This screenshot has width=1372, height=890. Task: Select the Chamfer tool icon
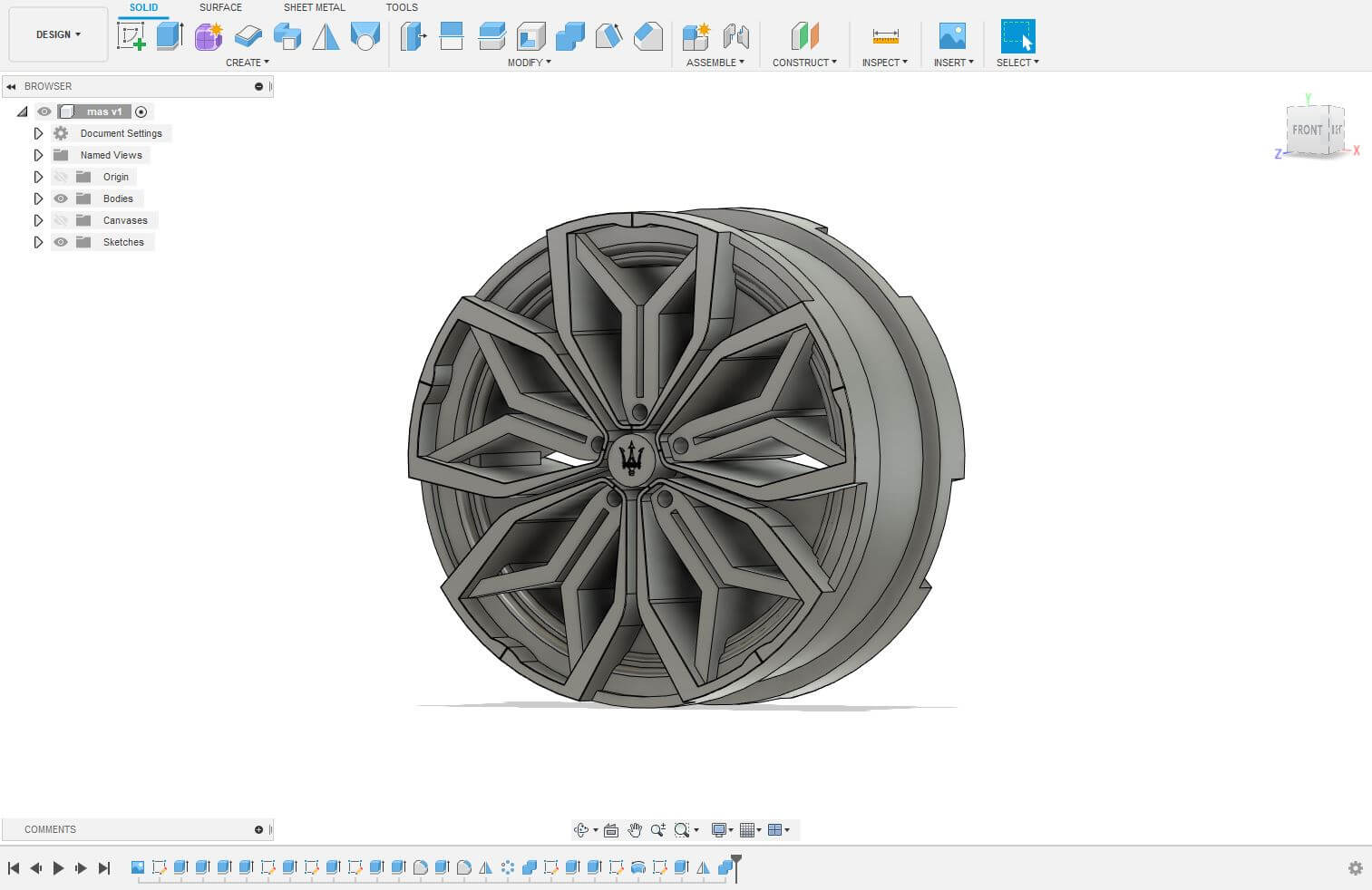pyautogui.click(x=647, y=36)
